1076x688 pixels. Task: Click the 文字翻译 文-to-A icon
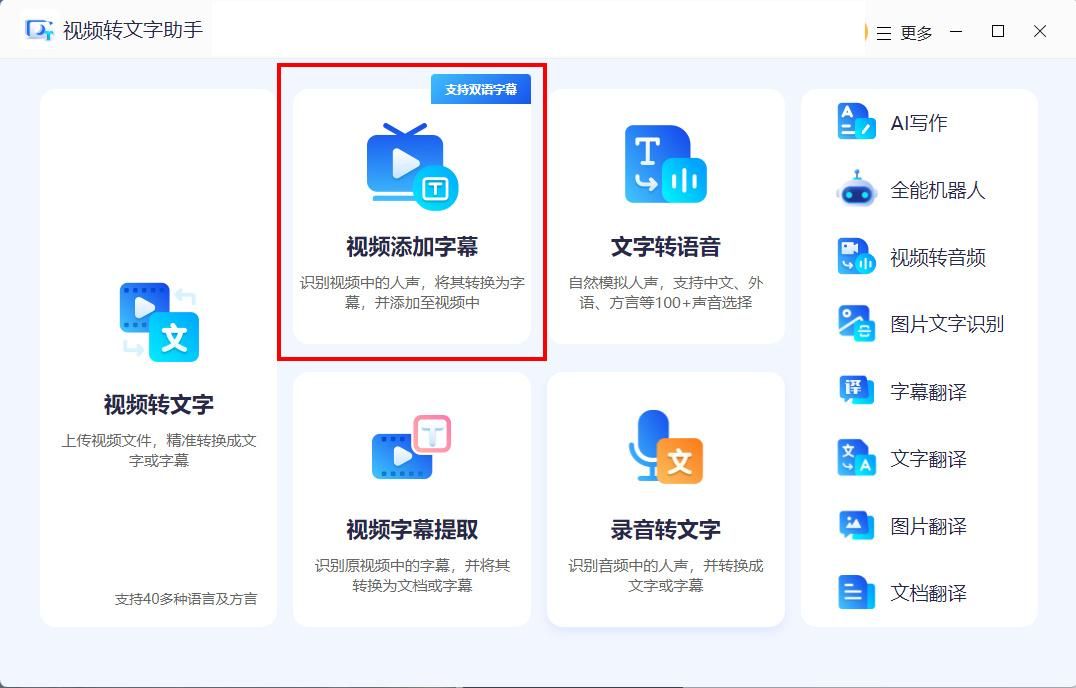(856, 458)
